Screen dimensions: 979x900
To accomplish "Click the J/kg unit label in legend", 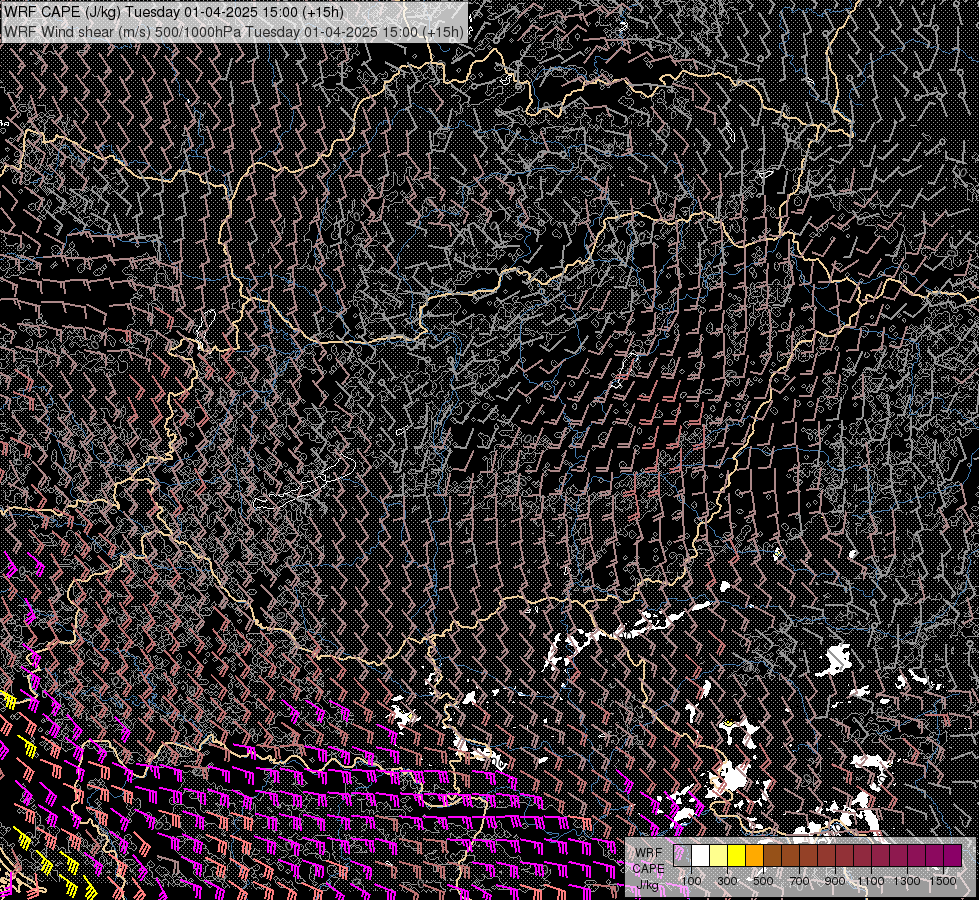I will [647, 885].
